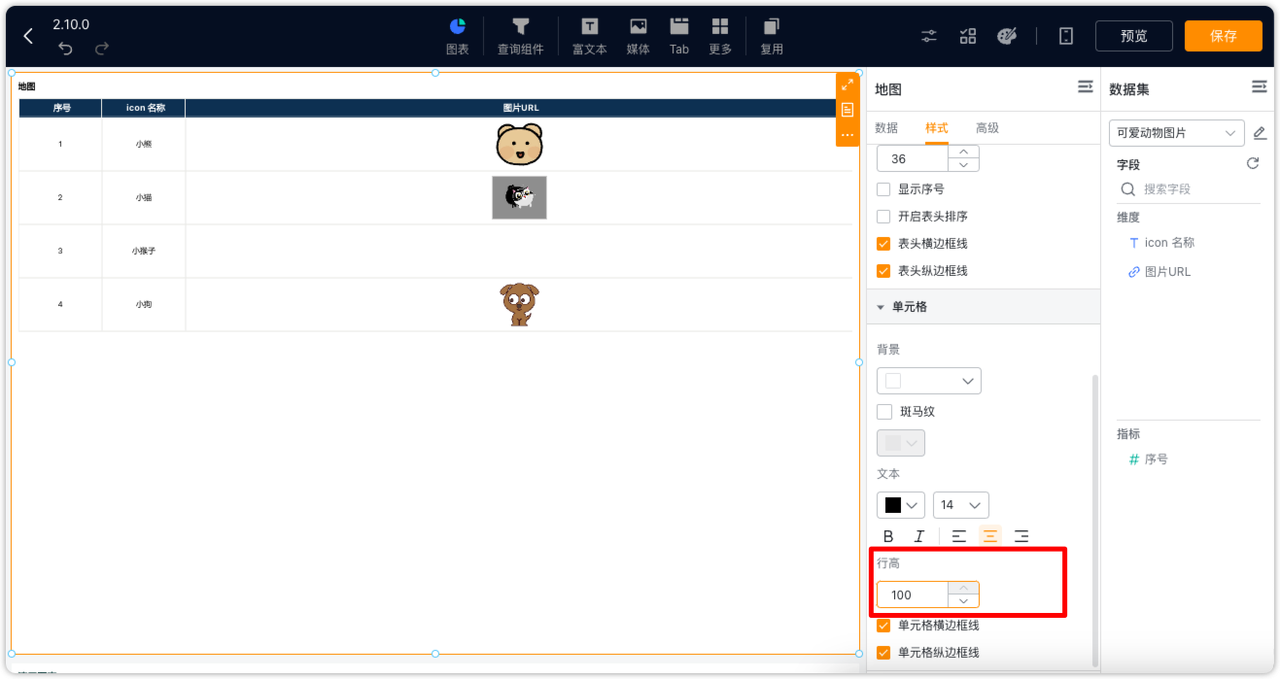This screenshot has height=679, width=1280.
Task: Increase the 行高 value with up arrow
Action: pos(963,588)
